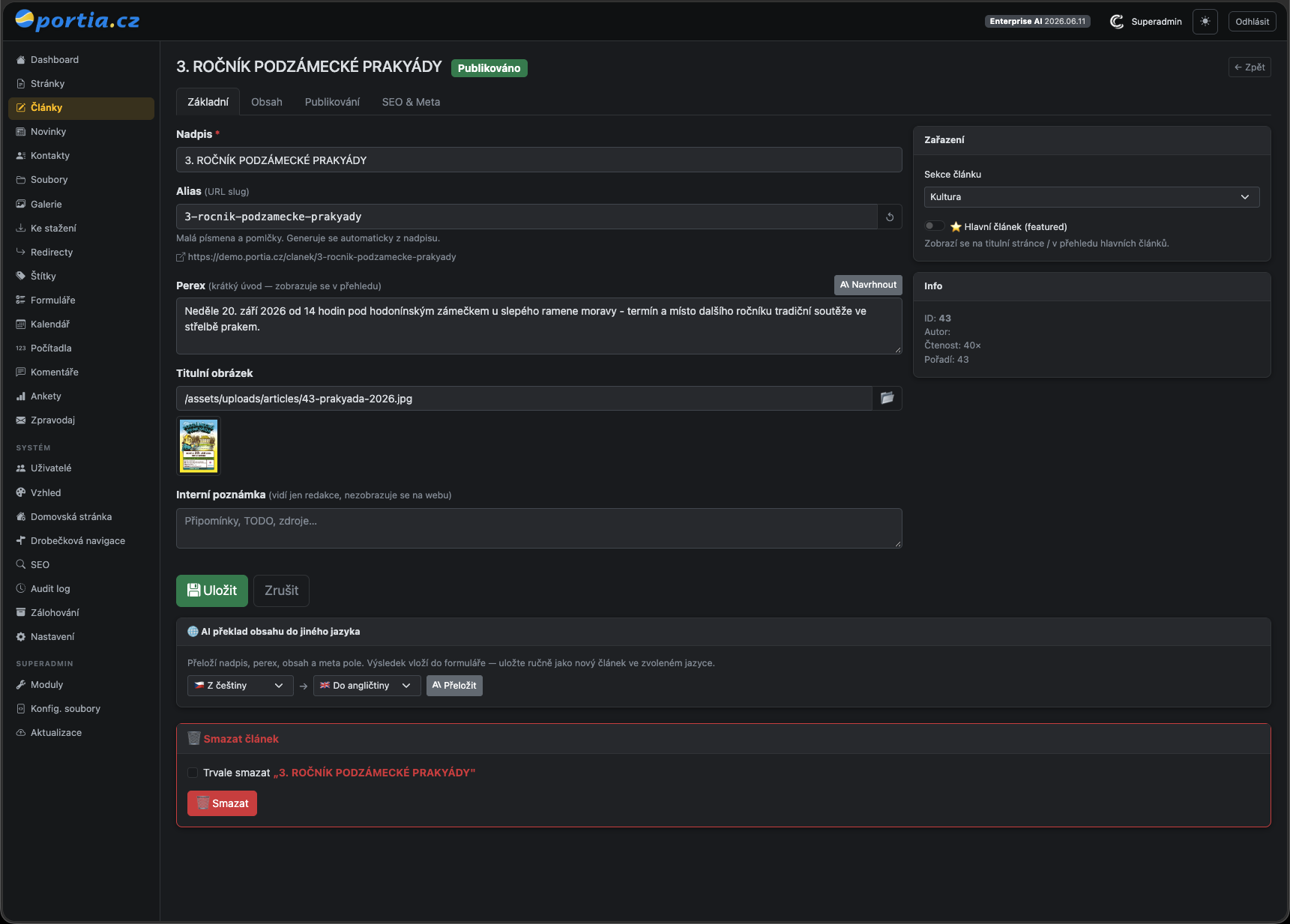Image resolution: width=1290 pixels, height=924 pixels.
Task: Open file browser for title image
Action: pos(887,398)
